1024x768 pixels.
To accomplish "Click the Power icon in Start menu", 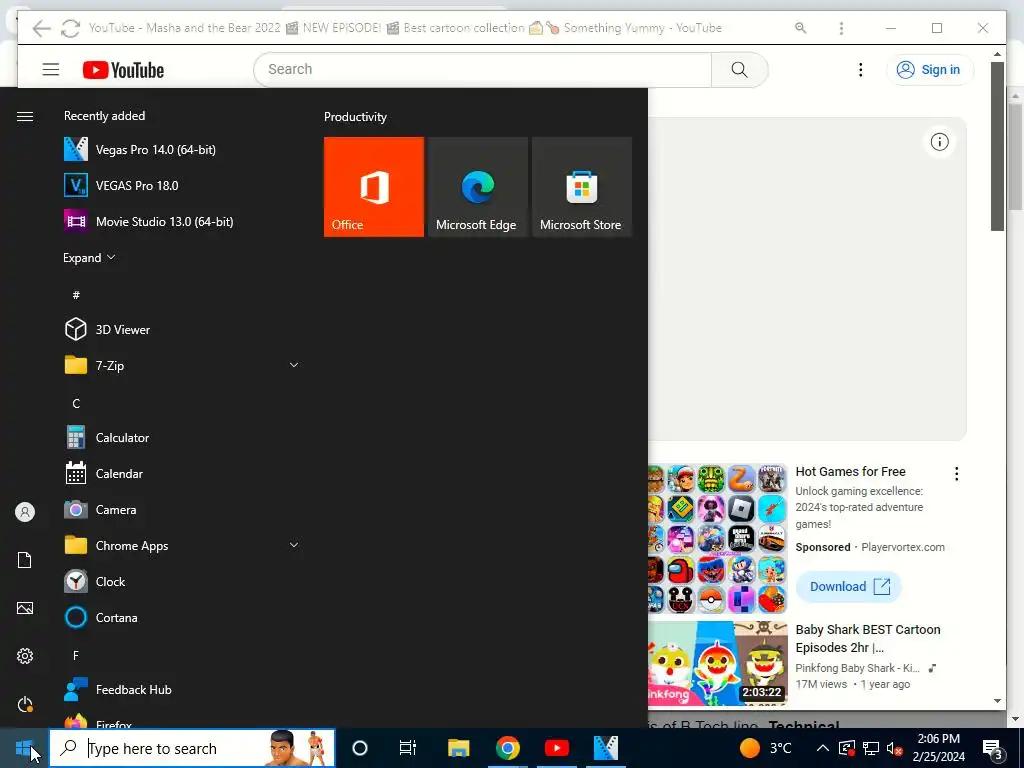I will click(25, 704).
